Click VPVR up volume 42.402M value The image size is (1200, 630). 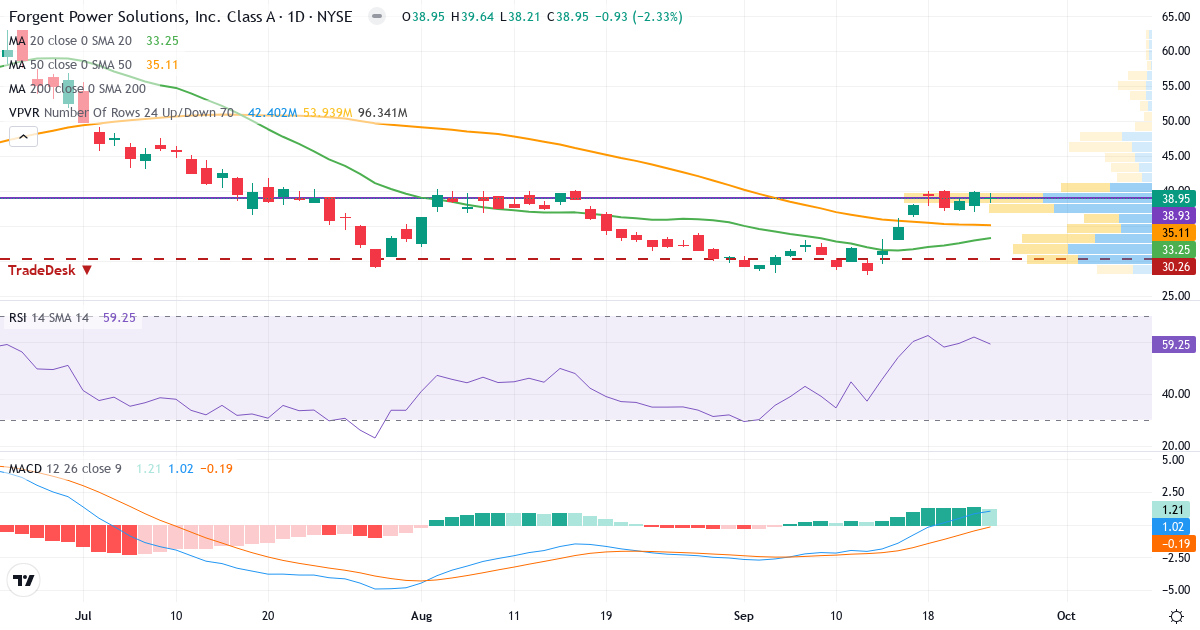(272, 113)
